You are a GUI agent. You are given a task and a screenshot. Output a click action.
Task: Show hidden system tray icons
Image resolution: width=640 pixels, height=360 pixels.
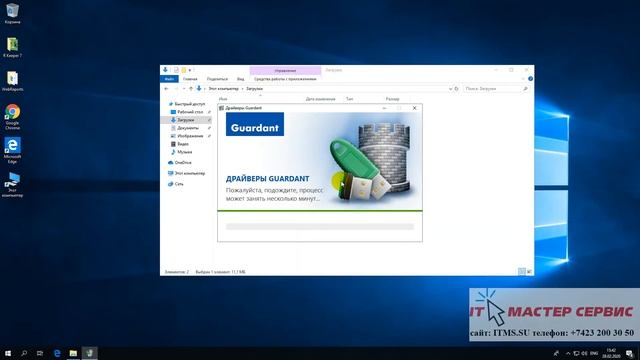click(568, 353)
